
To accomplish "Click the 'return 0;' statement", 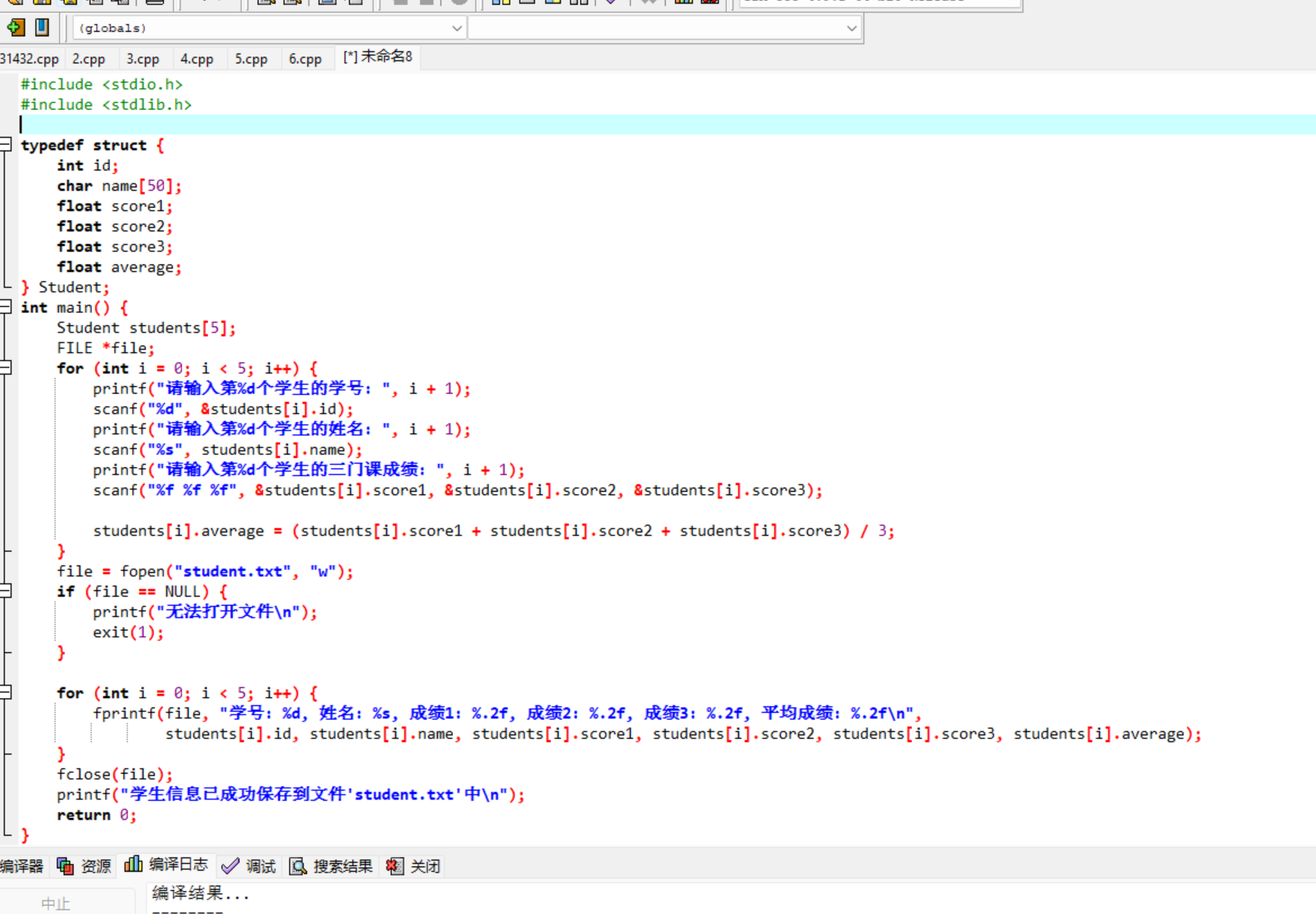I will [96, 815].
